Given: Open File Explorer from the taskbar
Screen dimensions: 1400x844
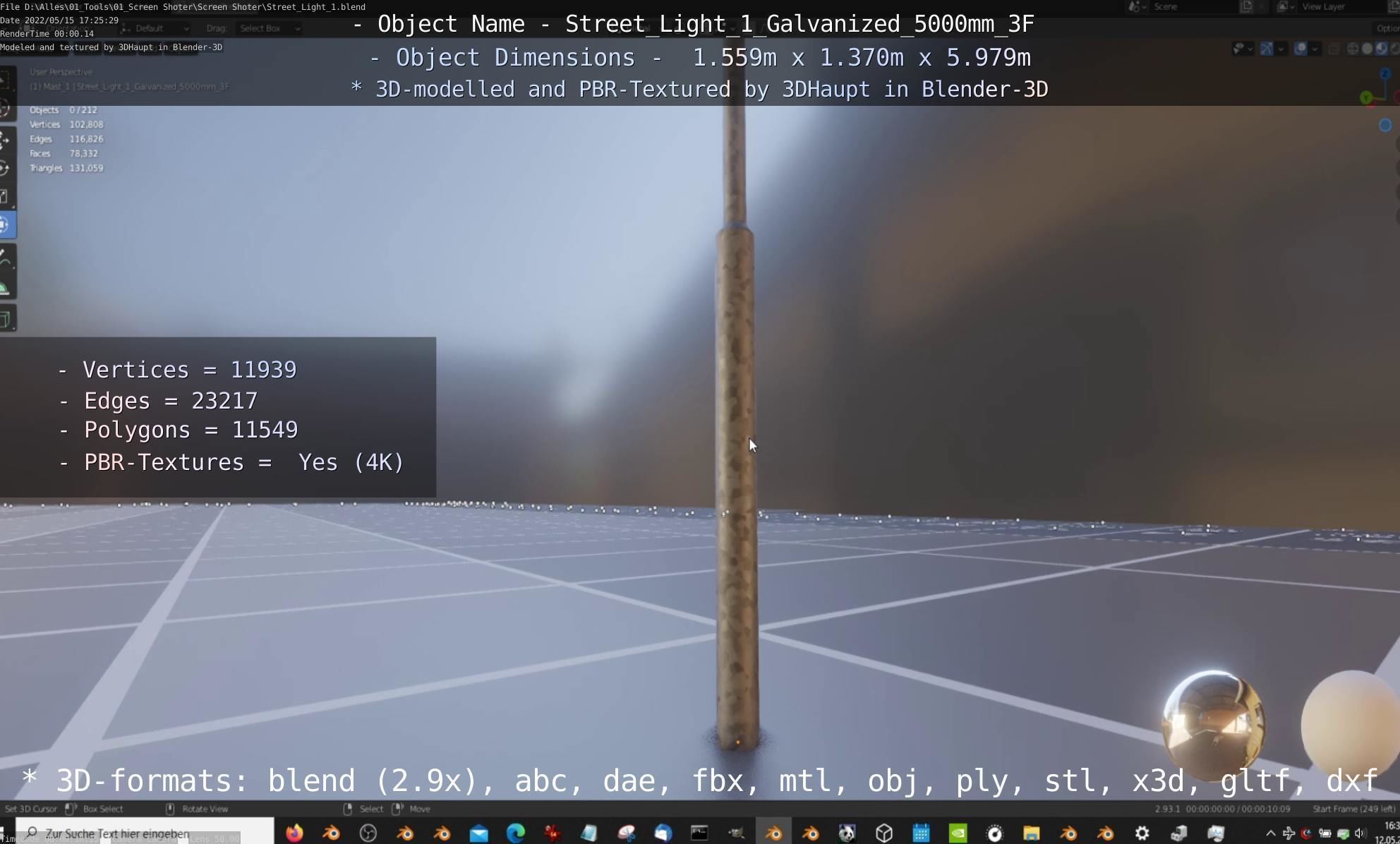Looking at the screenshot, I should point(1032,833).
